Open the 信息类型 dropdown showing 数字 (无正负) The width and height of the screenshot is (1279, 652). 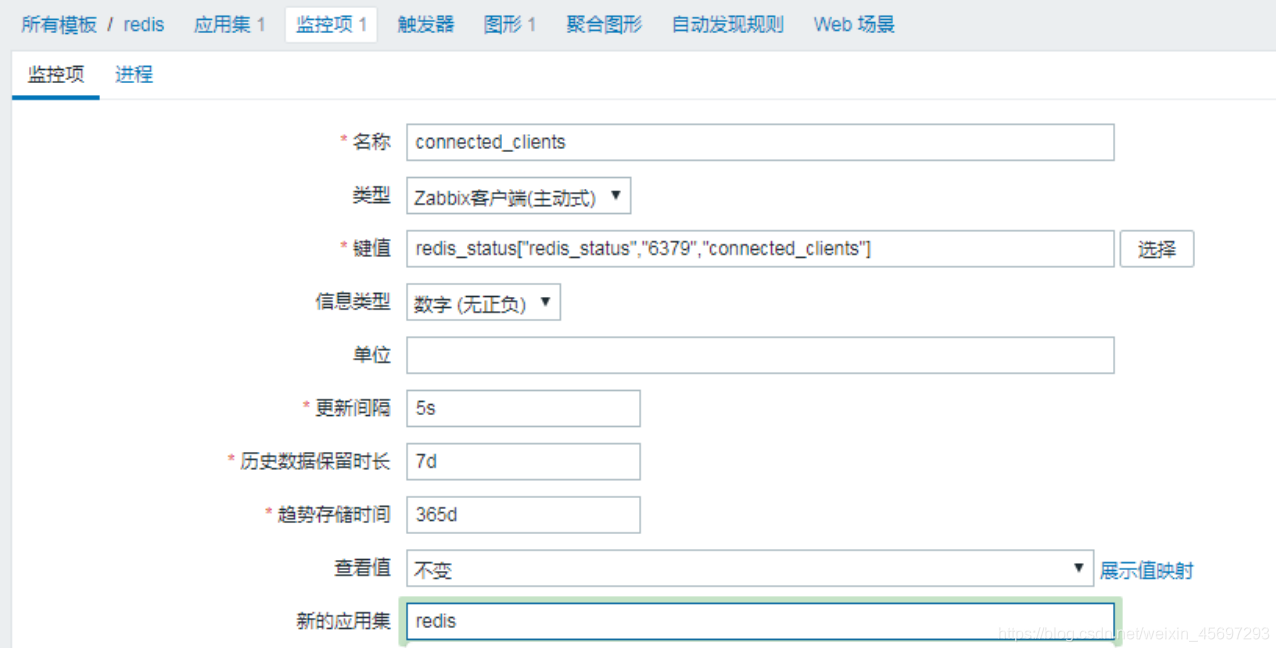[x=483, y=303]
